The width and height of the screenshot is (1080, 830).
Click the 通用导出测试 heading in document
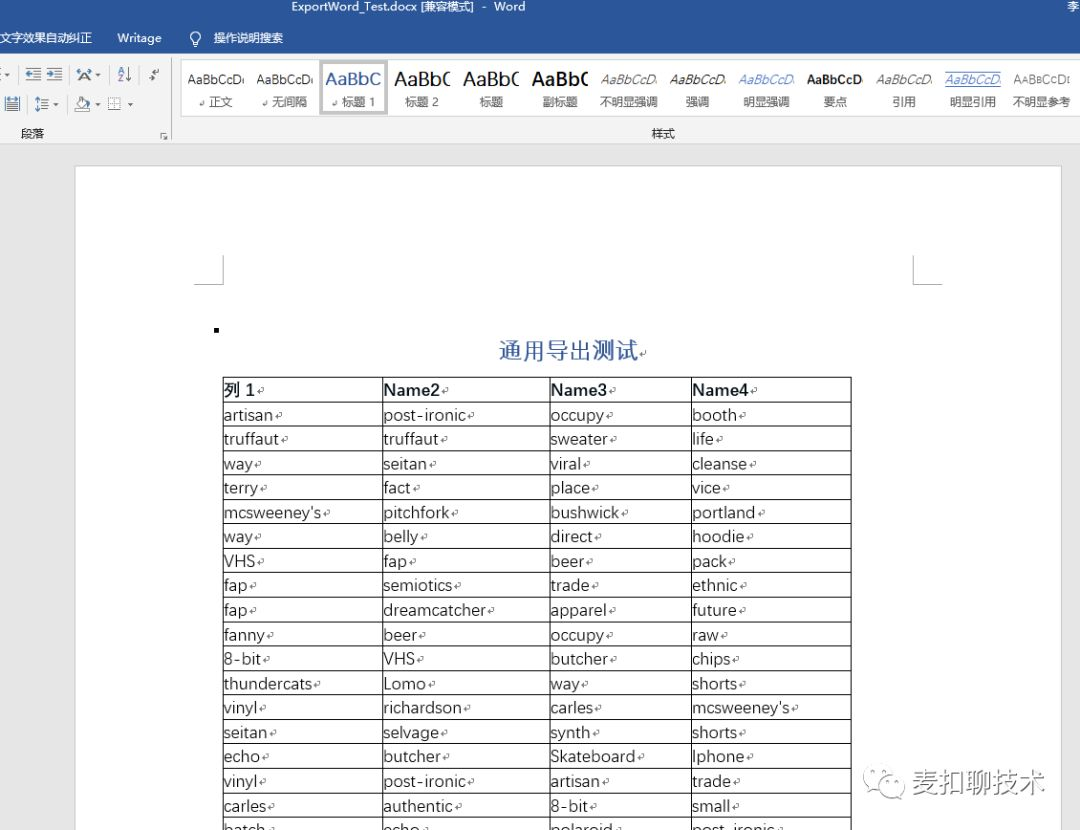(569, 351)
